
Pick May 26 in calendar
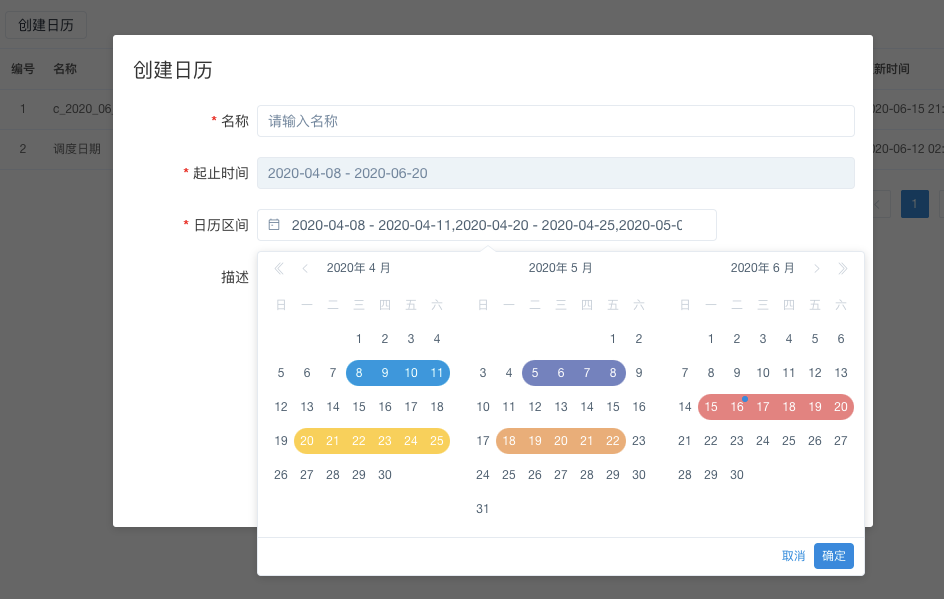(535, 475)
